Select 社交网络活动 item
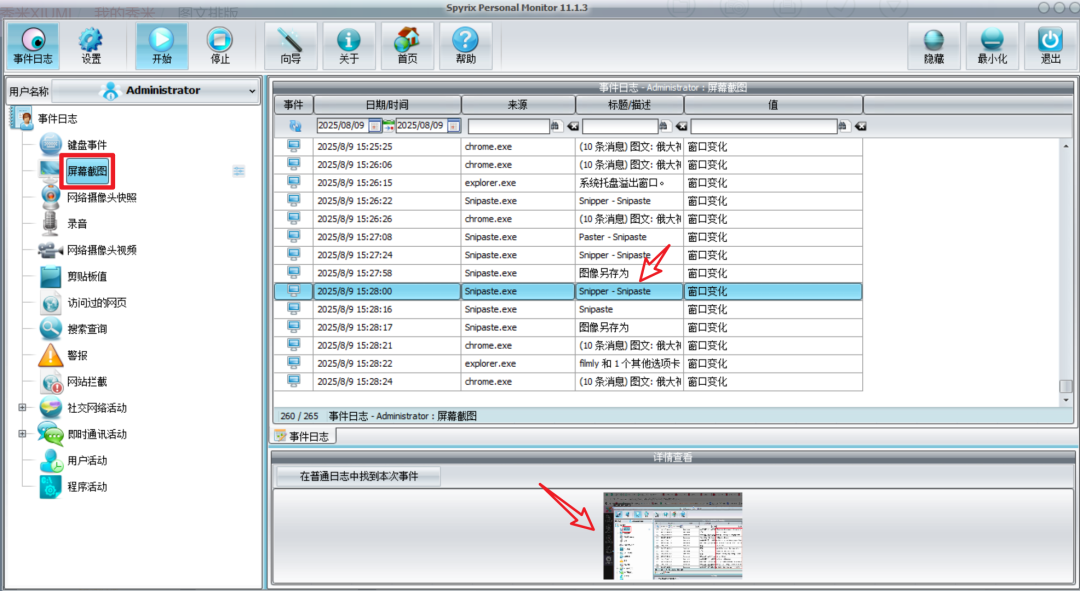1080x591 pixels. point(97,408)
